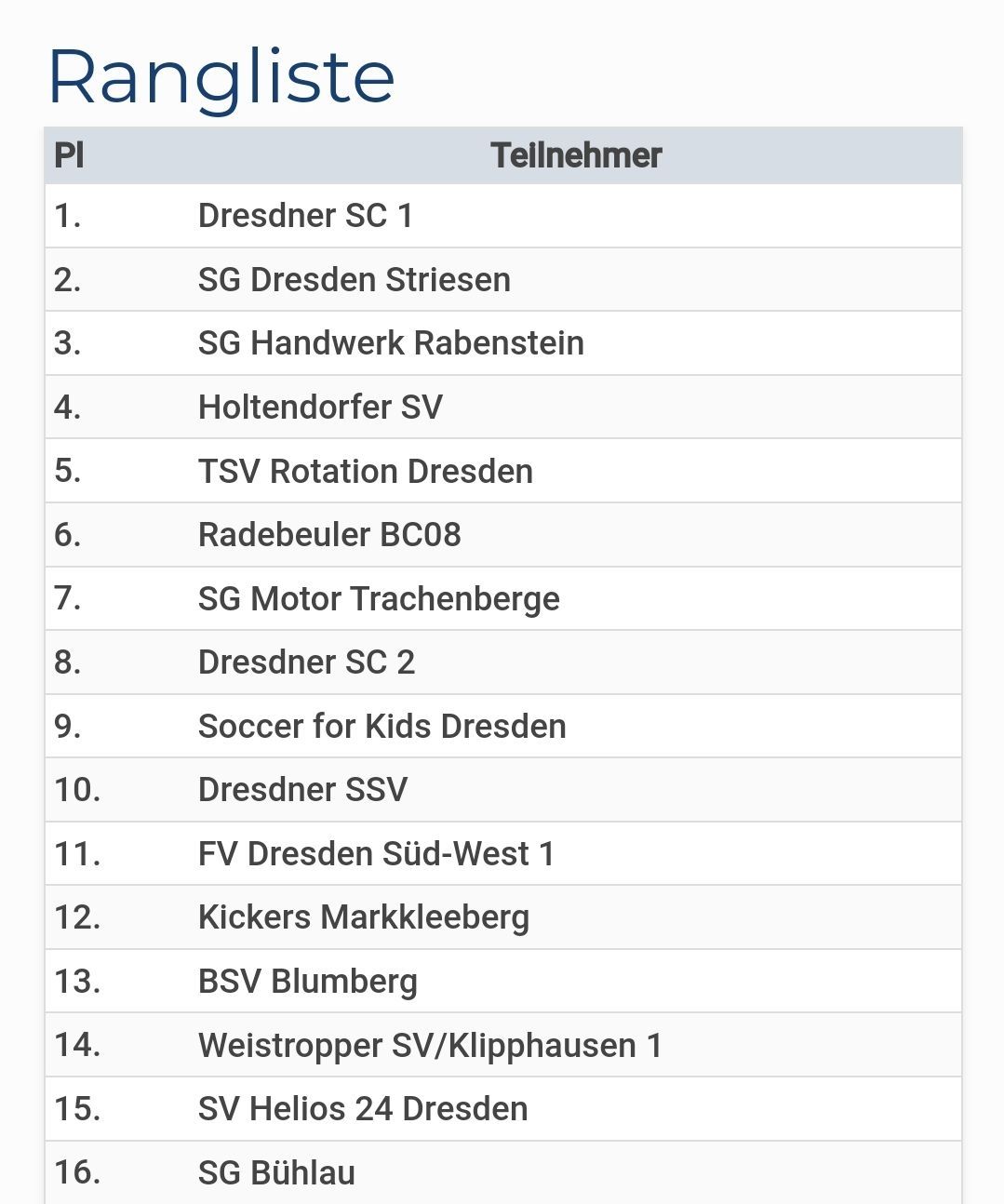This screenshot has height=1204, width=1004.
Task: Open Soccer for Kids Dresden row
Action: [503, 727]
